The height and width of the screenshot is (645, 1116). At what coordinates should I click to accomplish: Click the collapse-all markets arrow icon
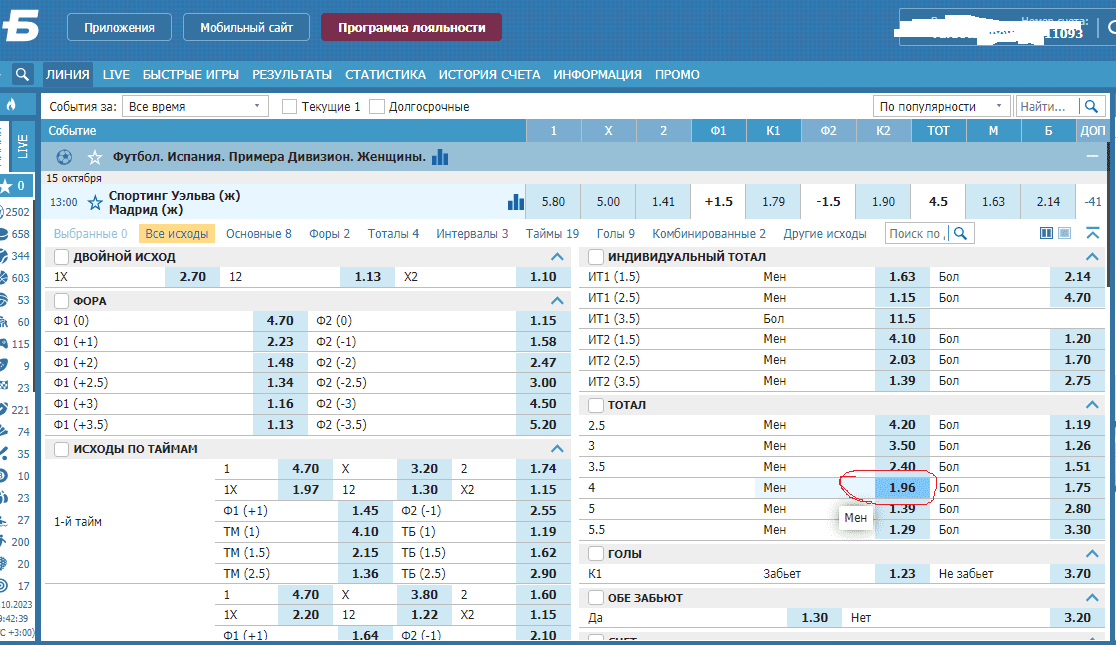click(1093, 233)
